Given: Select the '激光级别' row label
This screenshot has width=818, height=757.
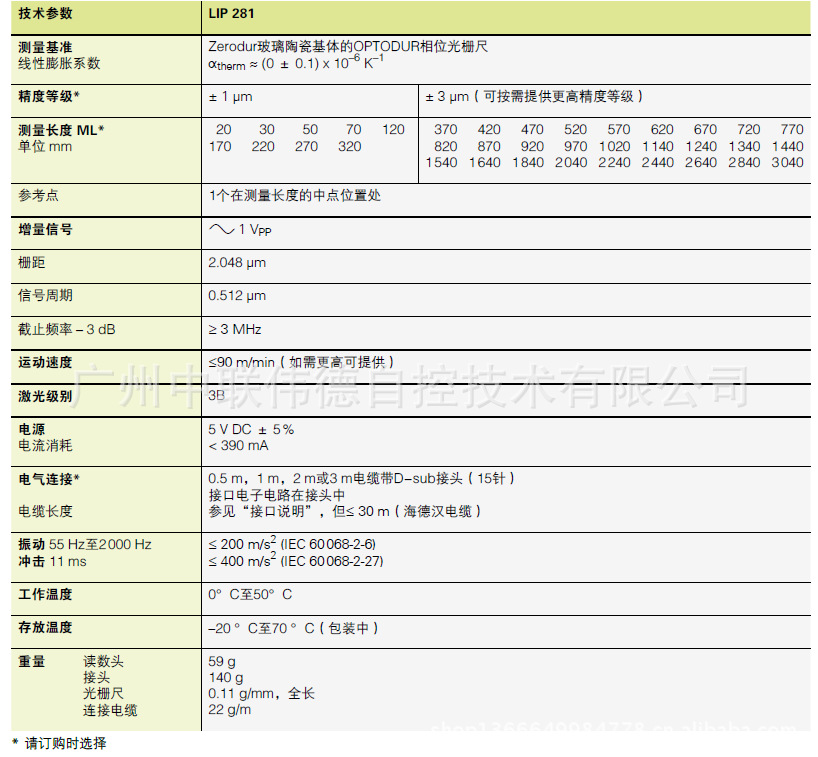Looking at the screenshot, I should [45, 396].
